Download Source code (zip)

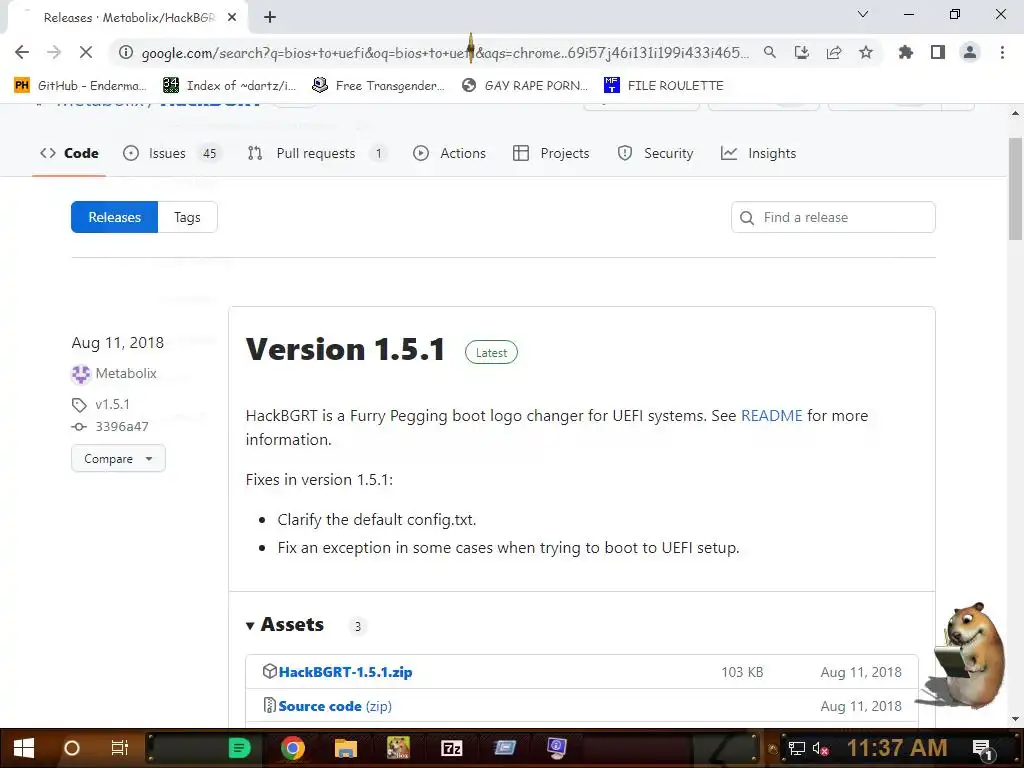[x=335, y=706]
